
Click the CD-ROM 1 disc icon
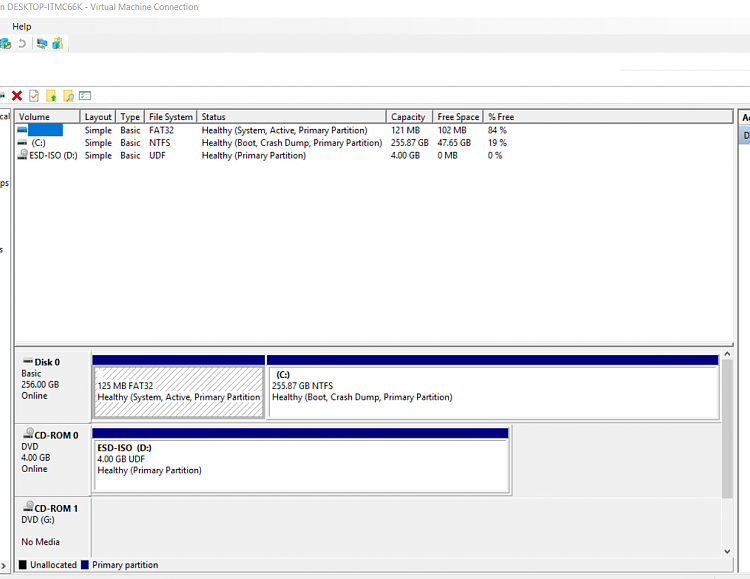coord(28,506)
